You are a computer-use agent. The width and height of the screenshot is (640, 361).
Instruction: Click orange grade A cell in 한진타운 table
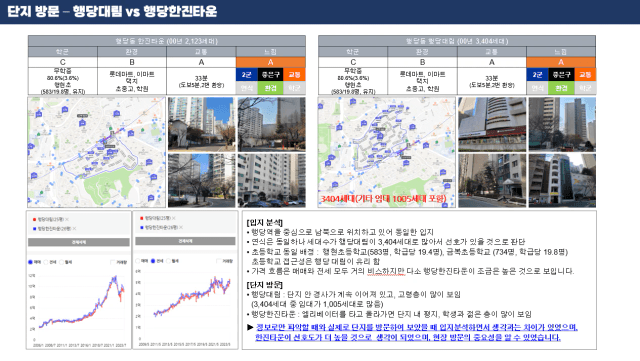(x=271, y=62)
